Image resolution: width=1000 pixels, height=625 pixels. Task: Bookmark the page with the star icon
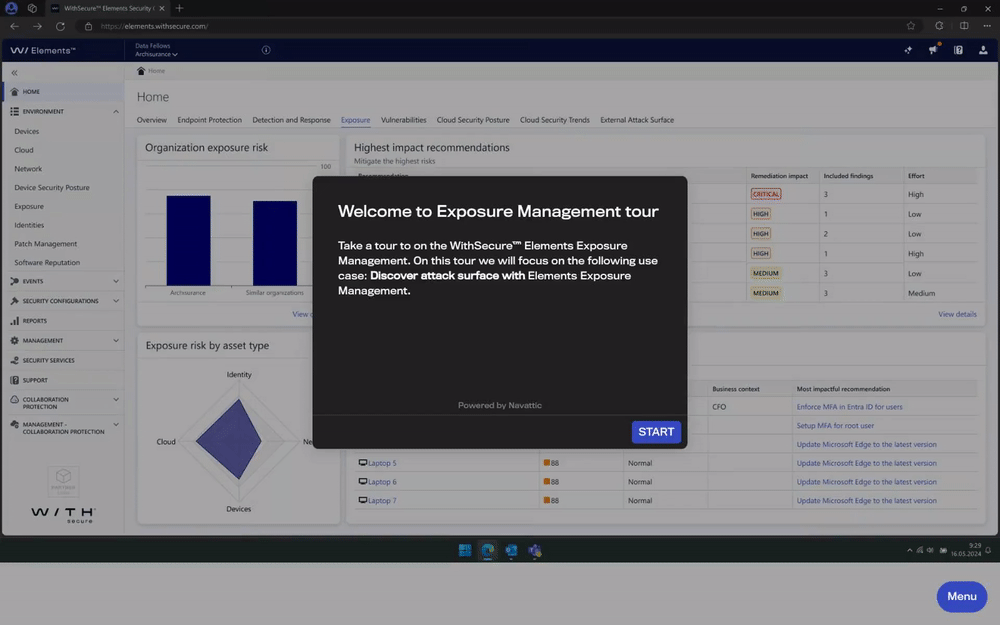911,26
